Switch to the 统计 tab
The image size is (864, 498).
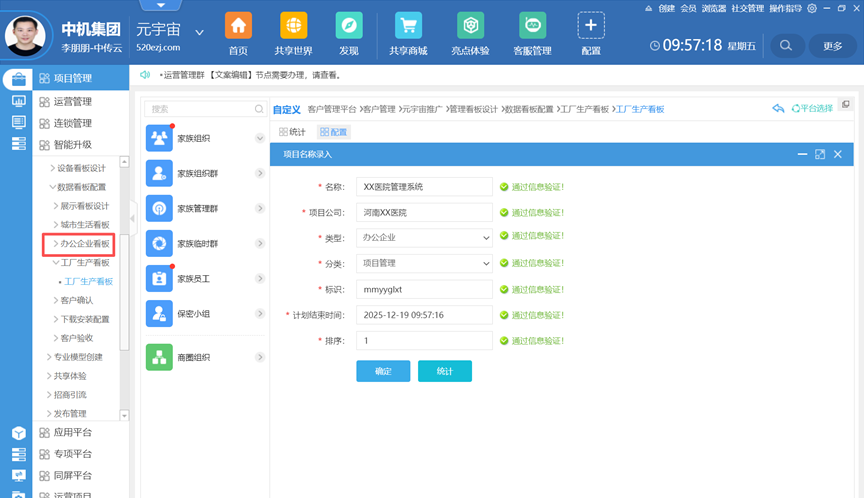click(x=292, y=132)
